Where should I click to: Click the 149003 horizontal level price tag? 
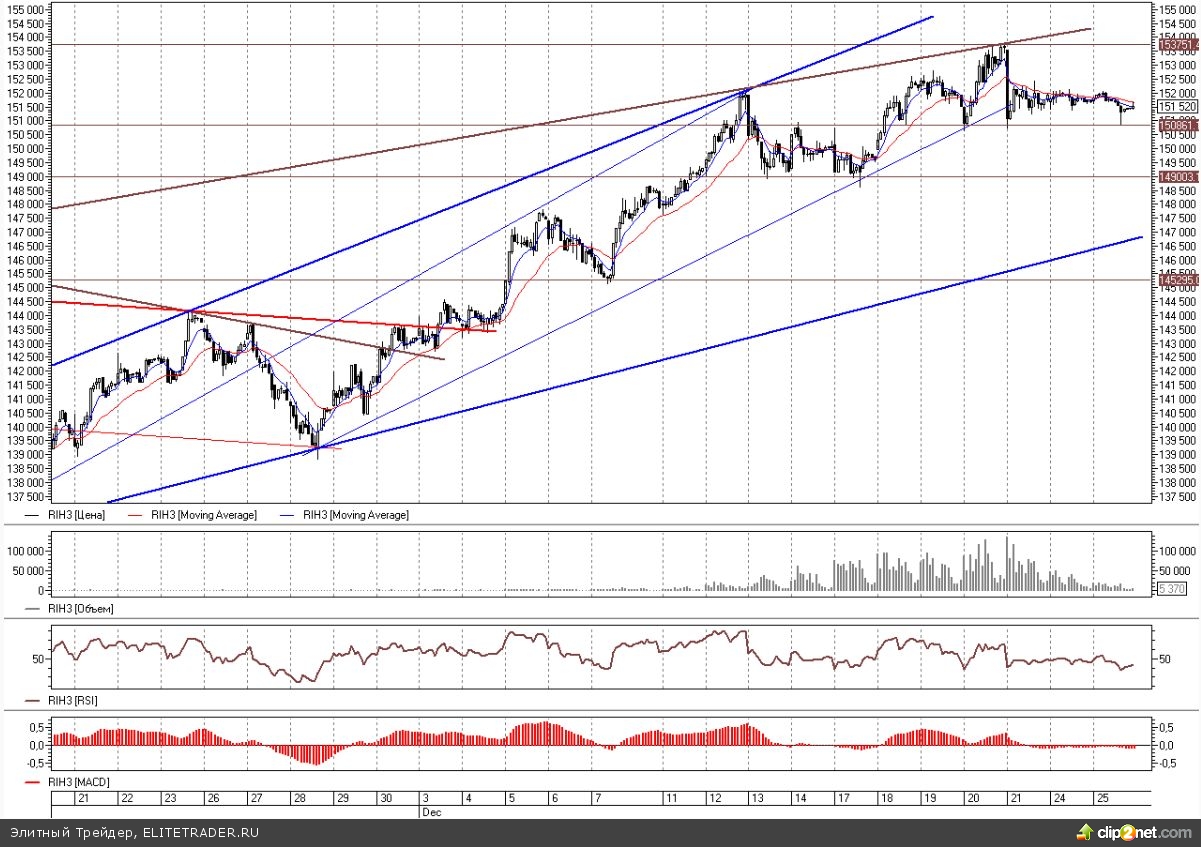(x=1176, y=176)
